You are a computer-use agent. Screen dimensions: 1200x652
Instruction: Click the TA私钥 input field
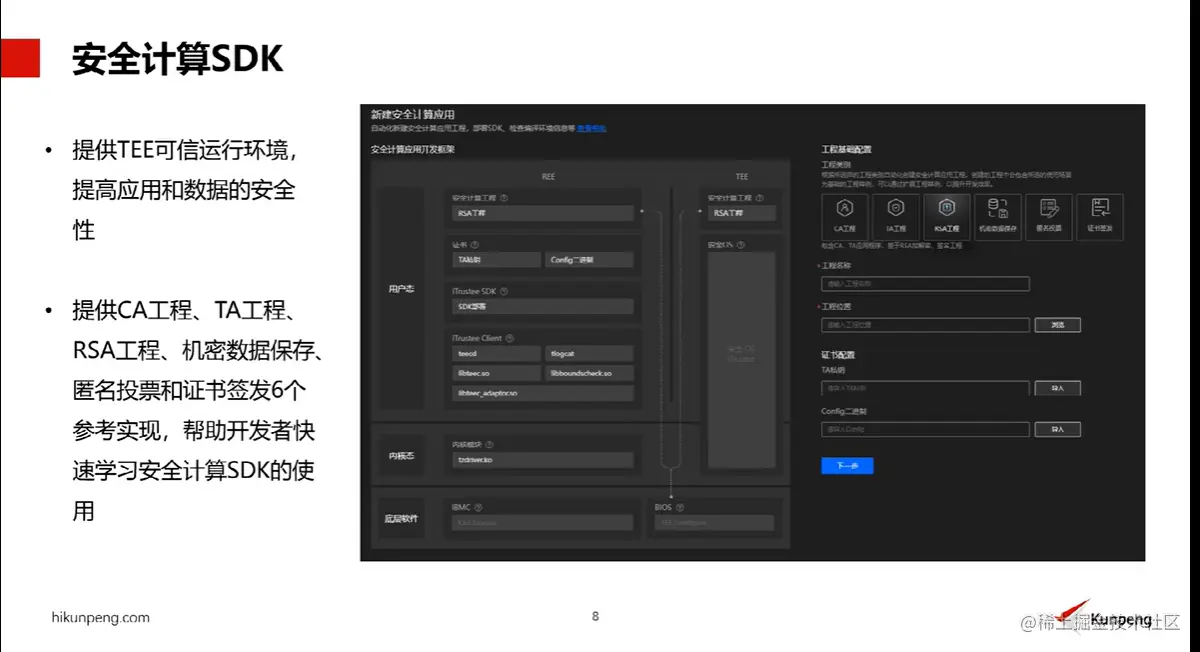point(925,388)
